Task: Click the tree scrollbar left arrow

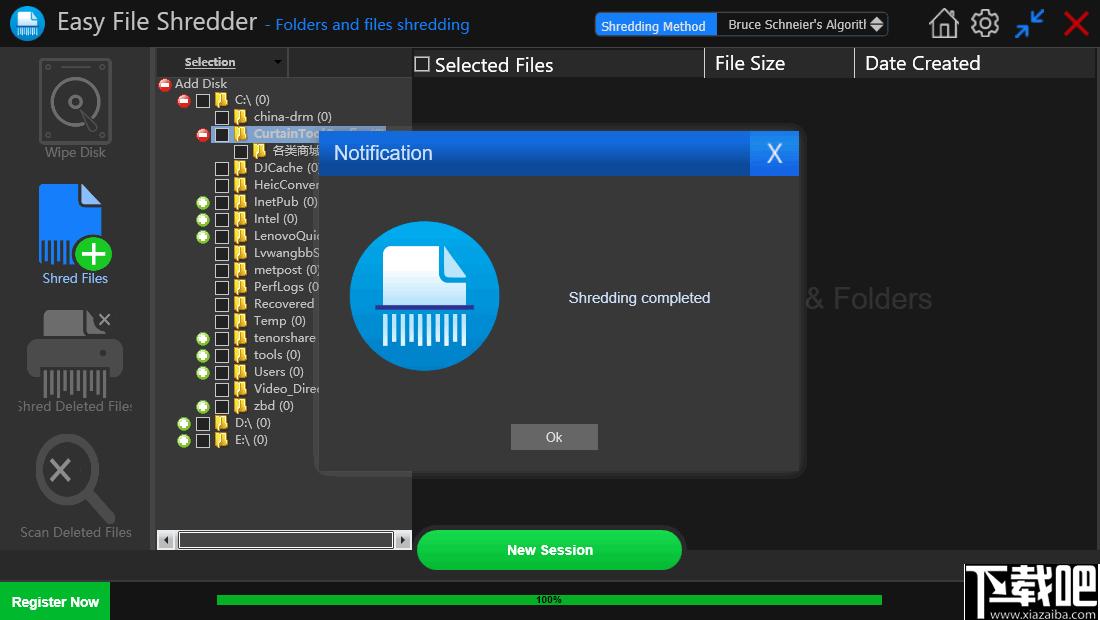Action: point(166,540)
